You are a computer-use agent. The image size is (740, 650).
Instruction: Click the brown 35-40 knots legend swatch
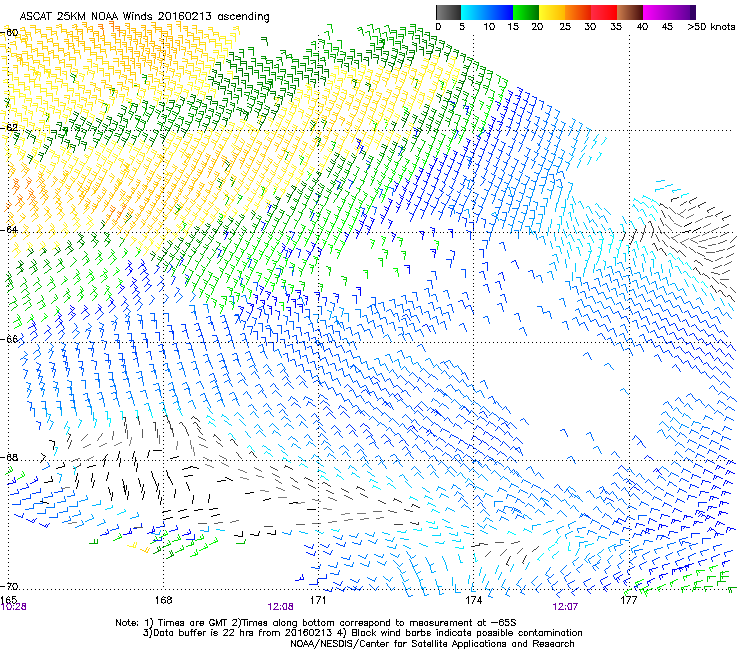630,12
